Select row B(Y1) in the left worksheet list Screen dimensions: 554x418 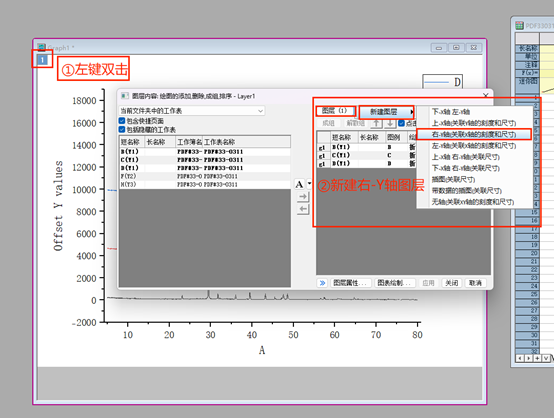click(x=205, y=152)
